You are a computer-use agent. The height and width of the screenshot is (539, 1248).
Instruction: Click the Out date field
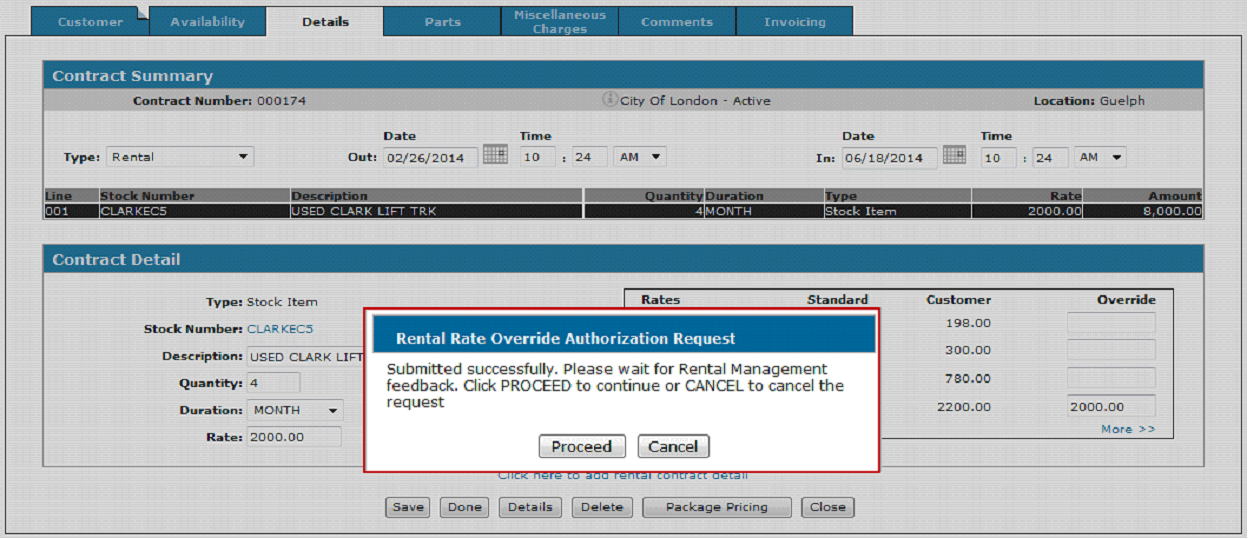[430, 158]
